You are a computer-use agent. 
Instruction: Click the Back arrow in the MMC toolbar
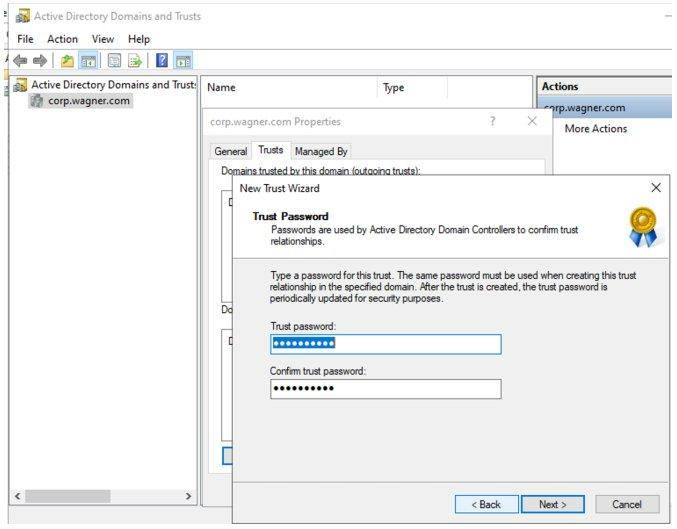click(x=20, y=61)
